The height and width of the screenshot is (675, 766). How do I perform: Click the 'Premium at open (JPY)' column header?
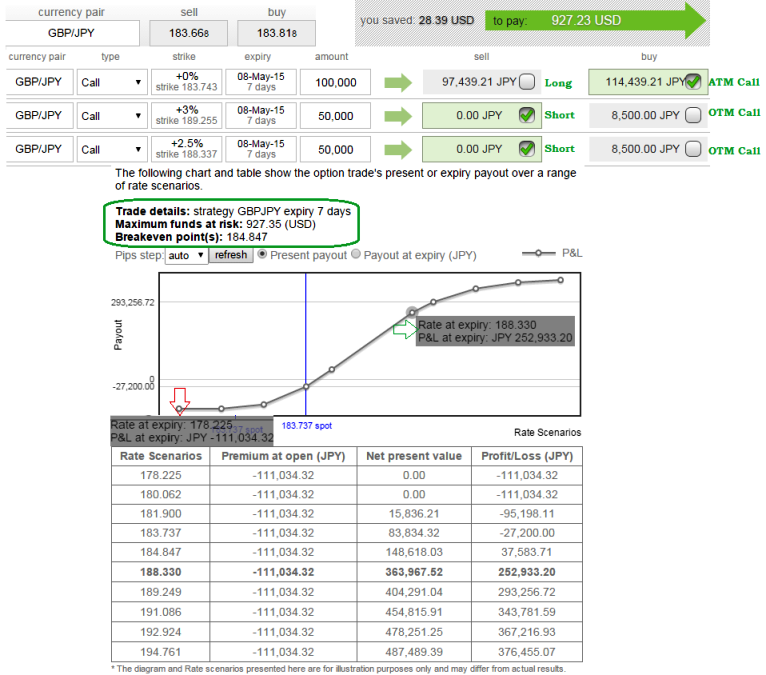point(283,456)
